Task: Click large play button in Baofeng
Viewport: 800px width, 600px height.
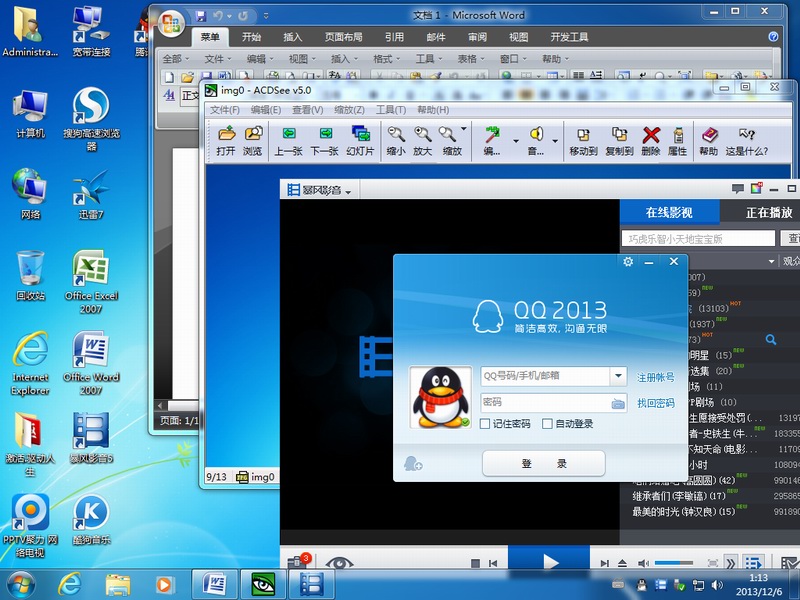Action: (x=549, y=561)
